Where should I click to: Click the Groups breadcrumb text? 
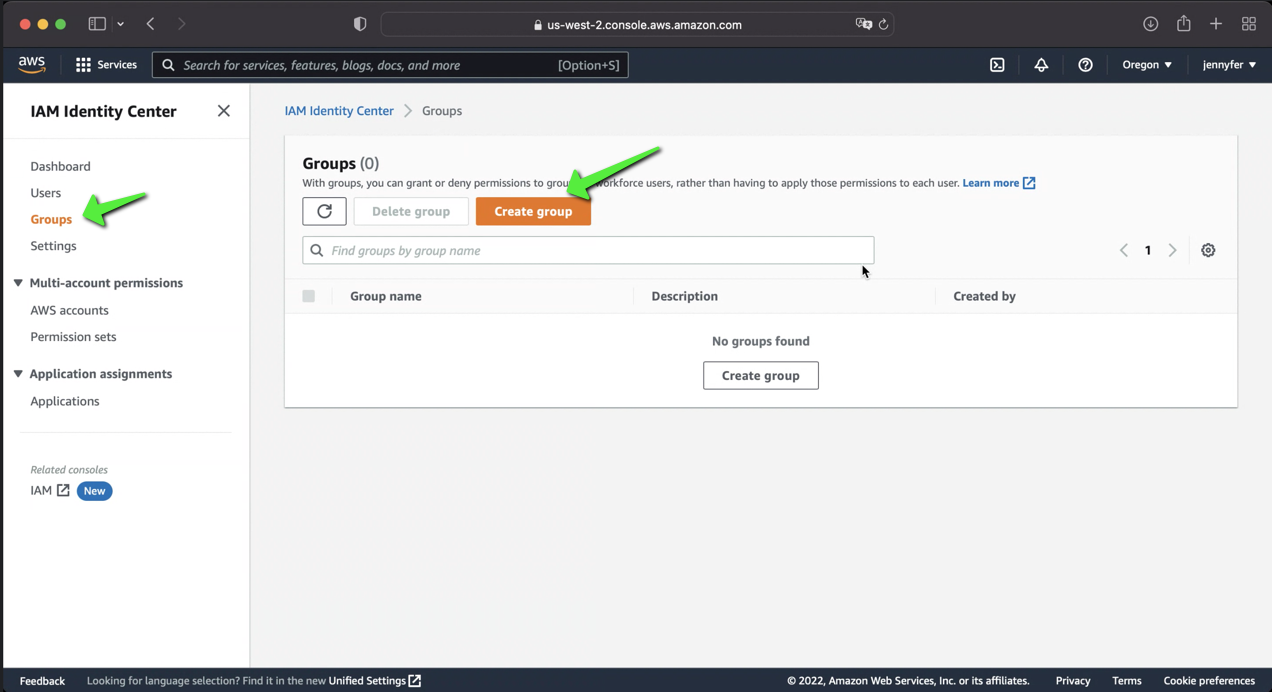(x=442, y=111)
